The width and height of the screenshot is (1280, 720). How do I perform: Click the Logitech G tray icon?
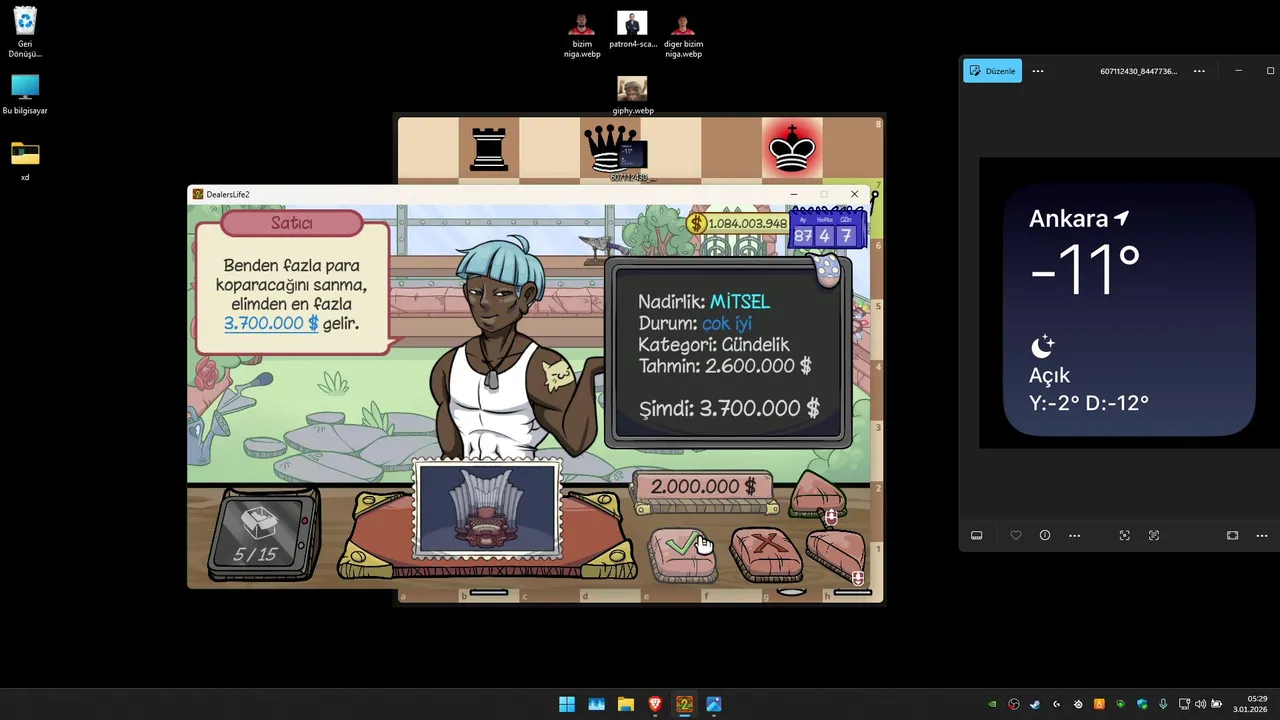coord(1057,704)
